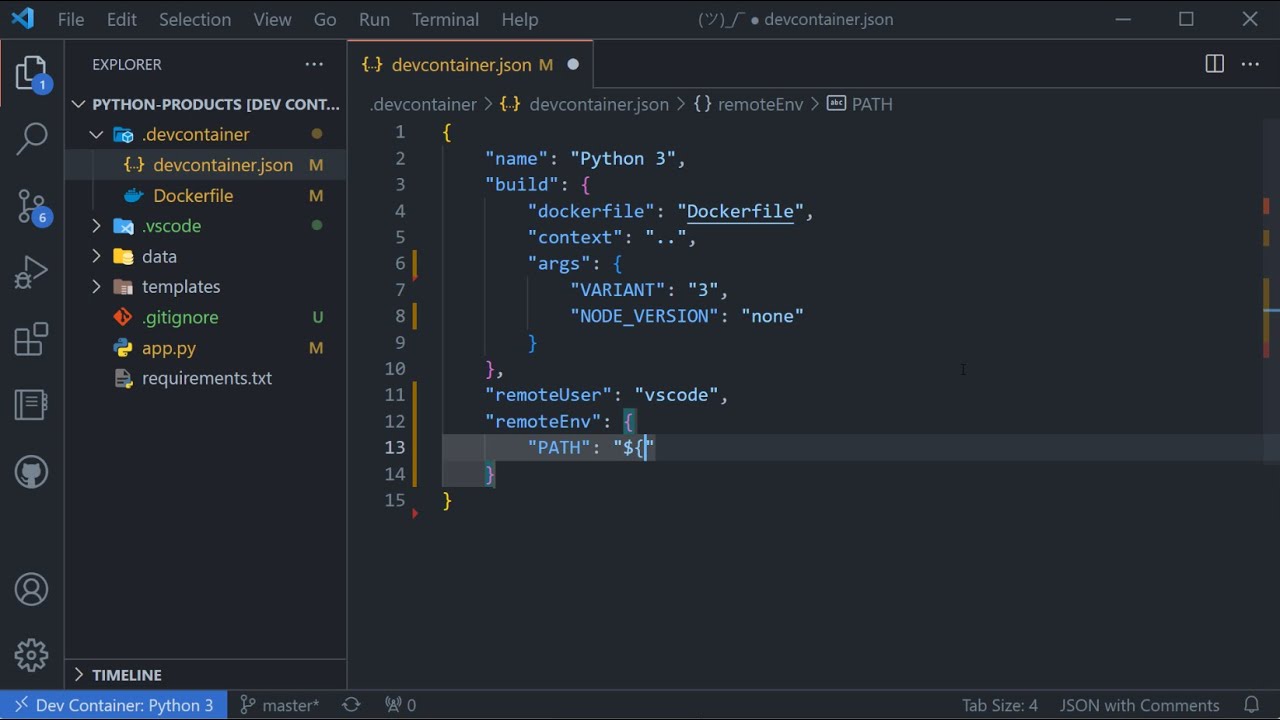The width and height of the screenshot is (1280, 720).
Task: Change JSON with Comments language mode
Action: pyautogui.click(x=1139, y=705)
